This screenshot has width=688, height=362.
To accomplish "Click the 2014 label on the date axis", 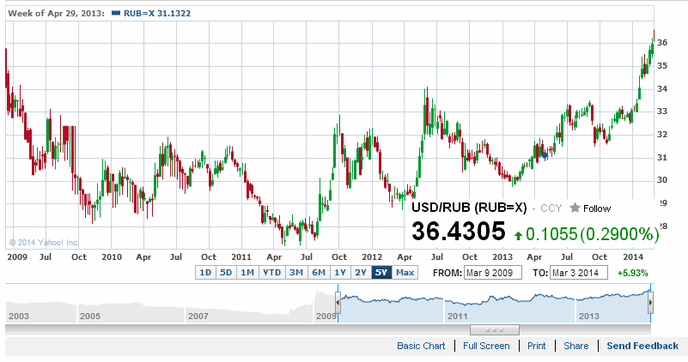I will coord(632,257).
